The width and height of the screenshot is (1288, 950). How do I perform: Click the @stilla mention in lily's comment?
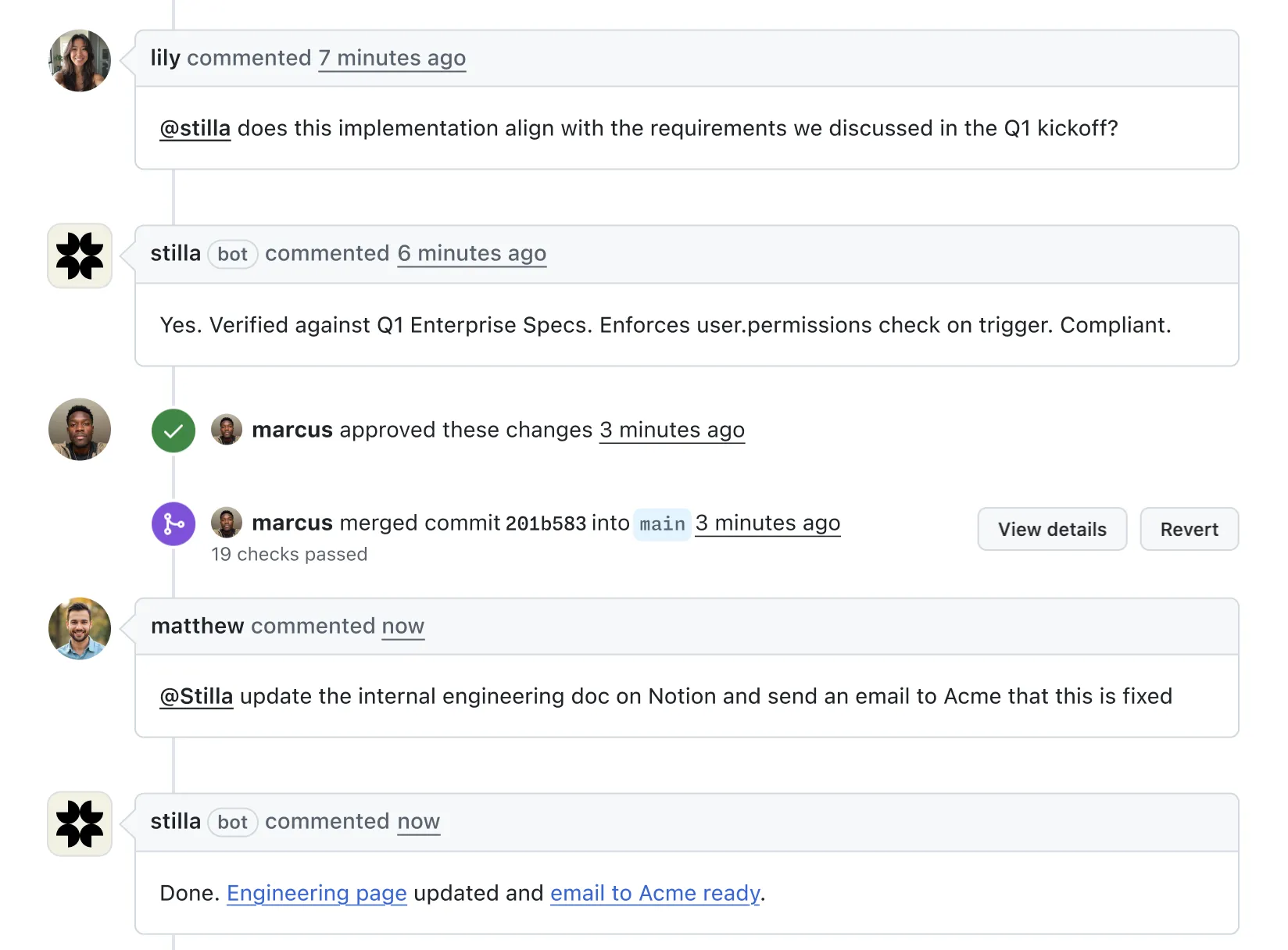click(195, 128)
